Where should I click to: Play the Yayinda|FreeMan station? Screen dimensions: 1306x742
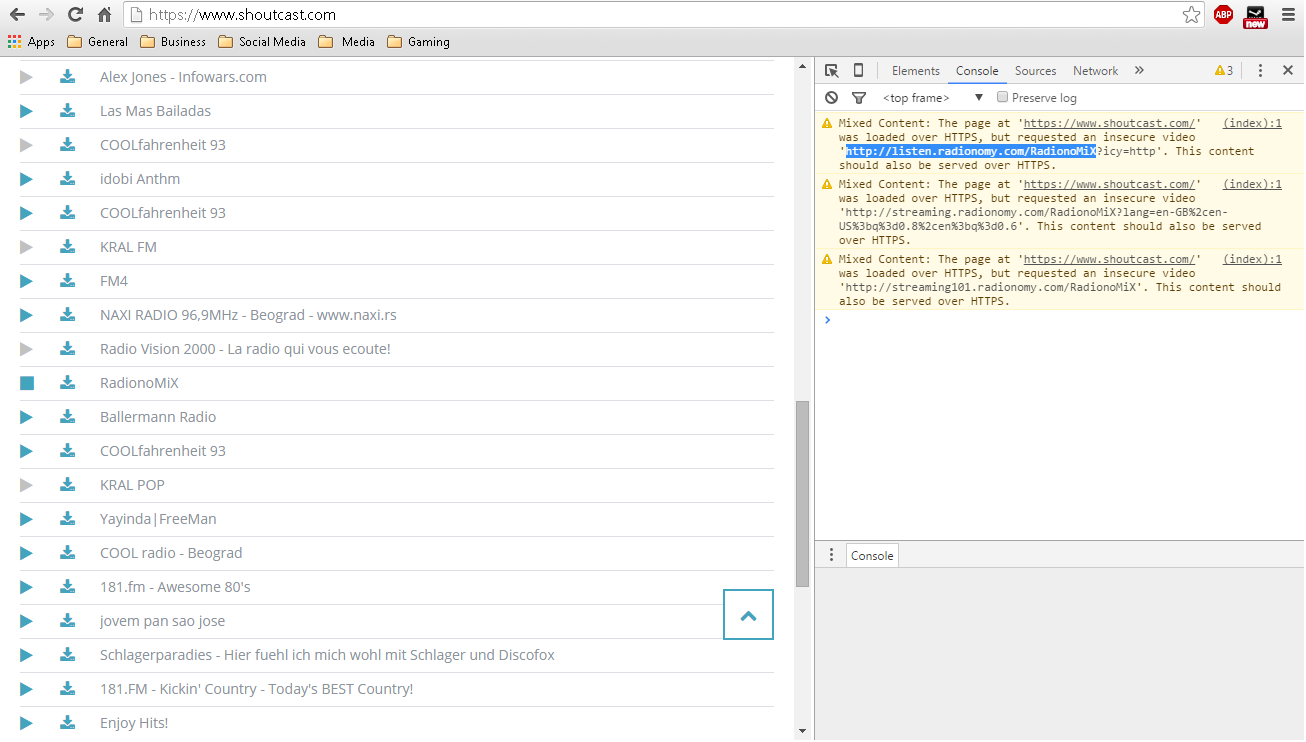click(26, 519)
